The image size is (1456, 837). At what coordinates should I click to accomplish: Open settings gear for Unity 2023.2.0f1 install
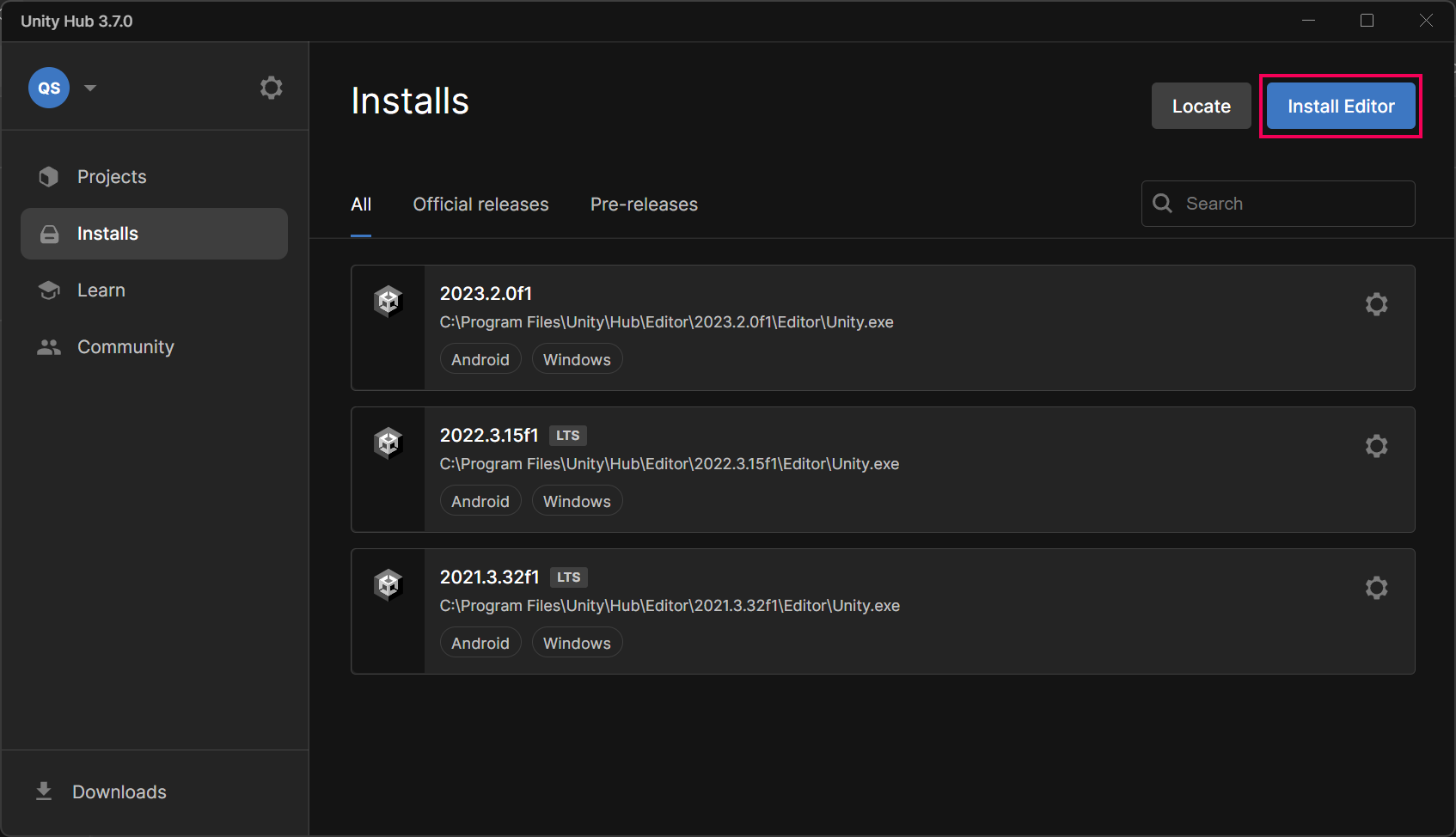(x=1376, y=304)
